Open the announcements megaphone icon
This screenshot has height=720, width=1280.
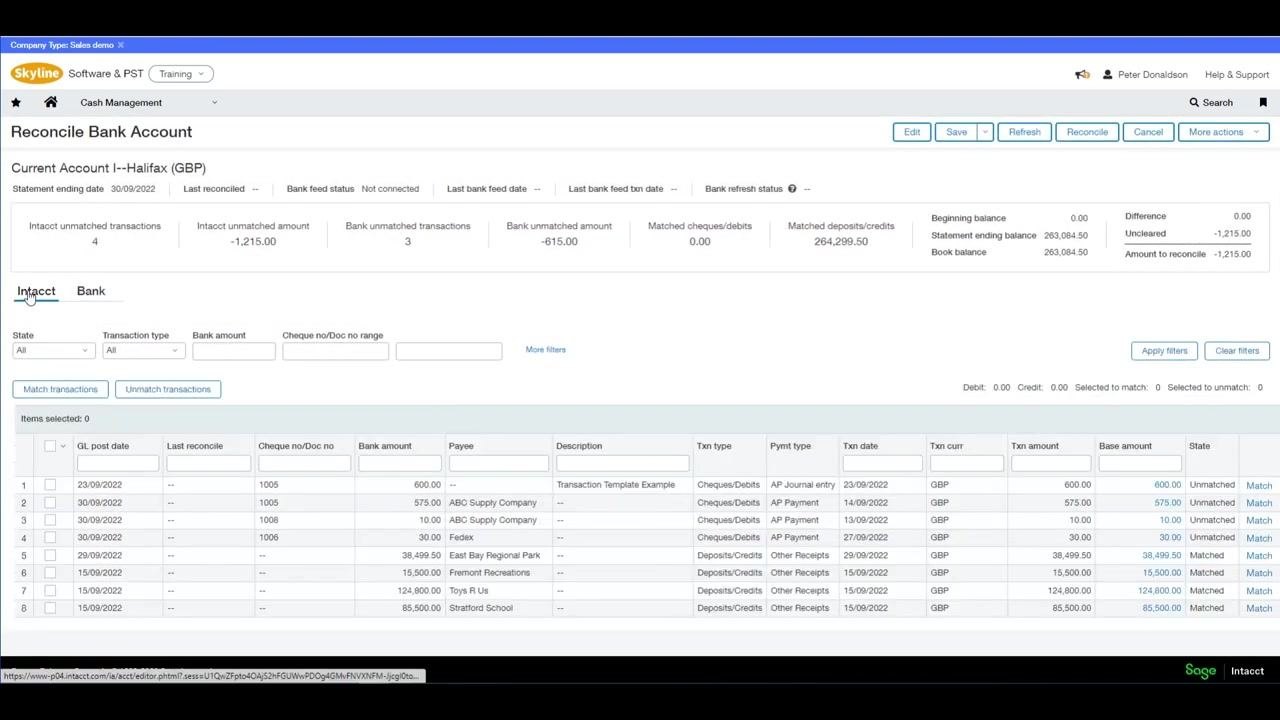coord(1082,74)
